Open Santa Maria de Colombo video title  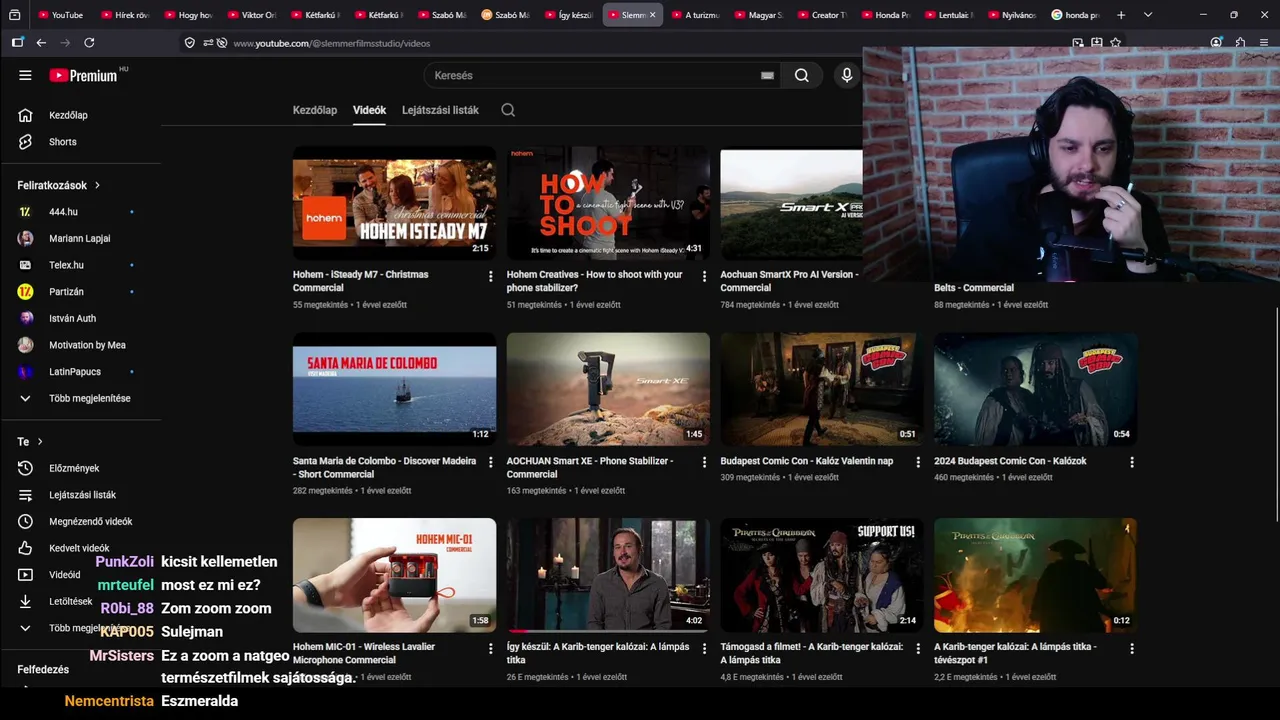(385, 467)
